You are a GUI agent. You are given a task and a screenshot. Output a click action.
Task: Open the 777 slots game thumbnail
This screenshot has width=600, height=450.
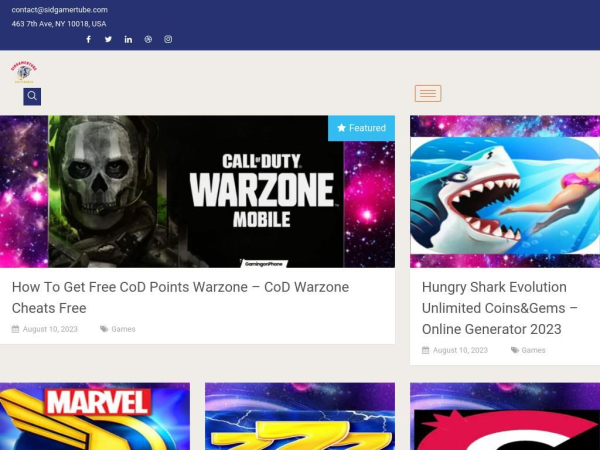point(300,416)
